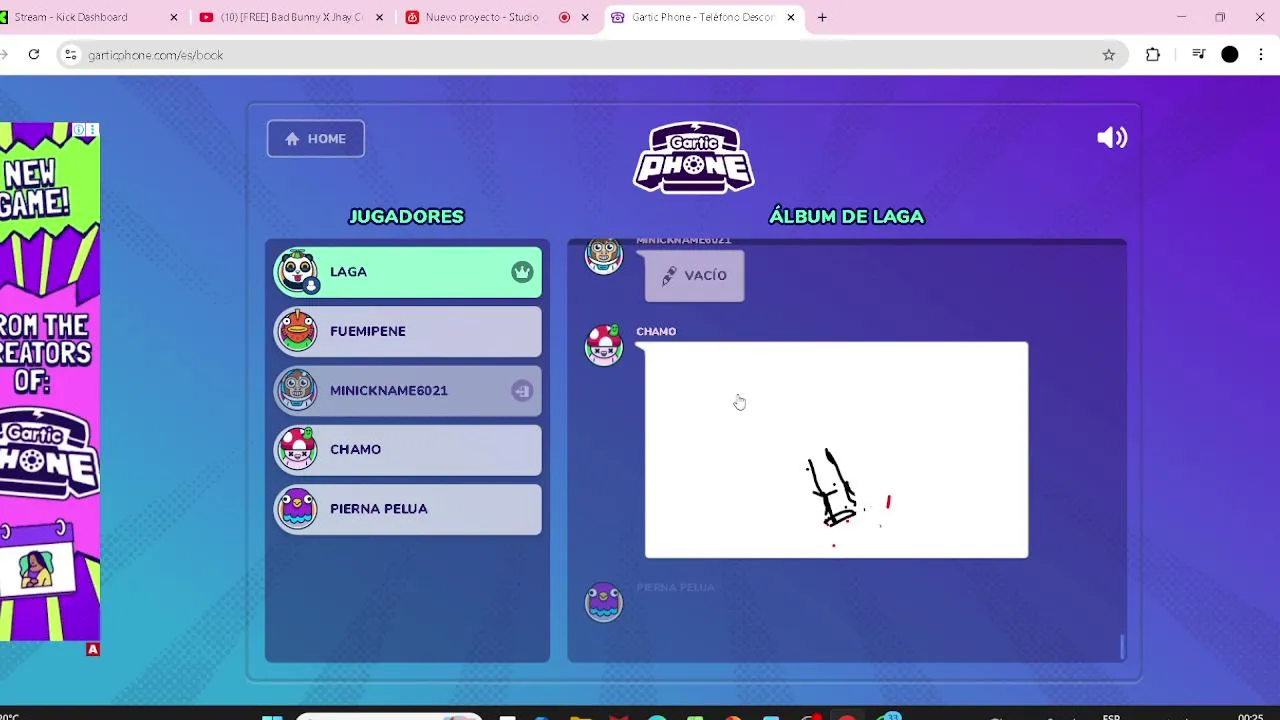Screen dimensions: 1280x720
Task: Click the red A badge below ad
Action: pos(93,649)
